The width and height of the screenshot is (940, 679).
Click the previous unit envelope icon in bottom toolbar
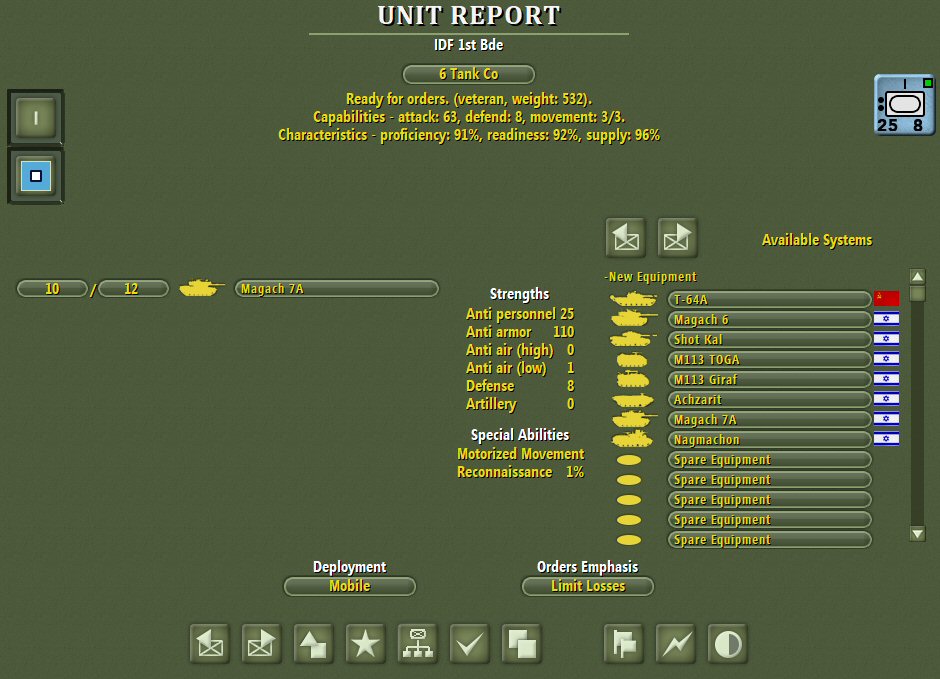210,644
